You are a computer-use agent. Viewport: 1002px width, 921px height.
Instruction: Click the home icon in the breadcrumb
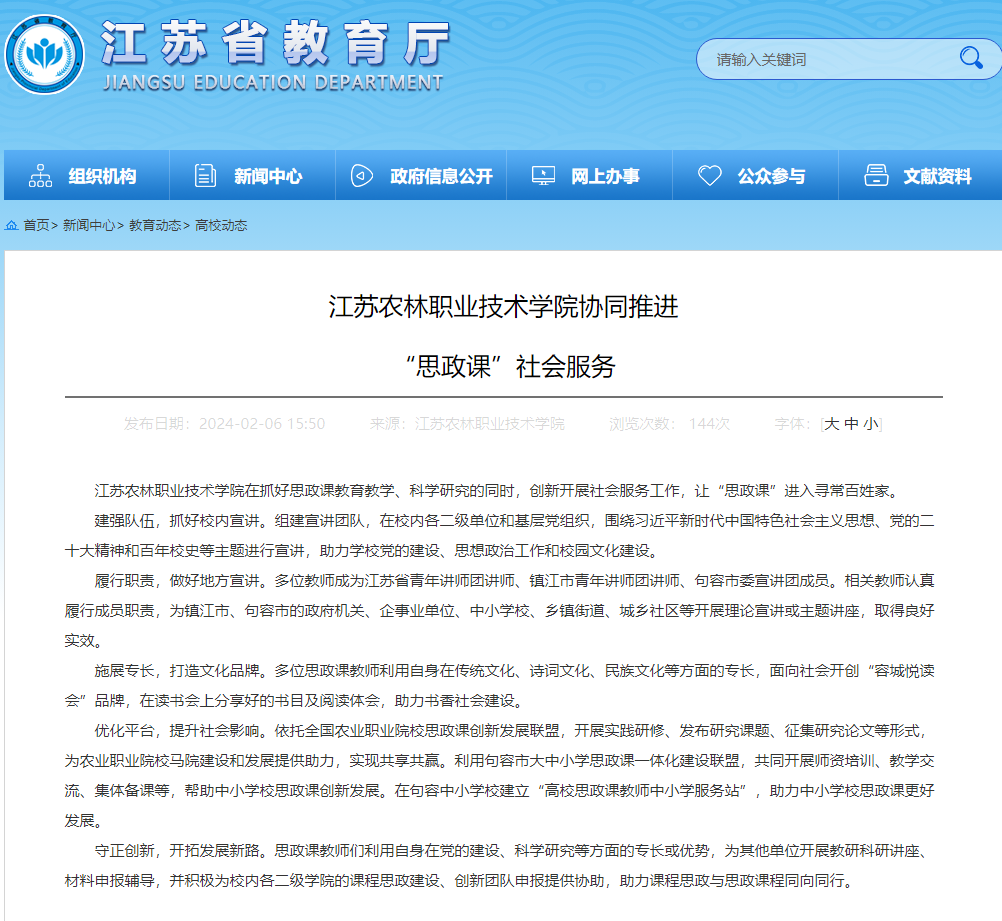tap(12, 224)
